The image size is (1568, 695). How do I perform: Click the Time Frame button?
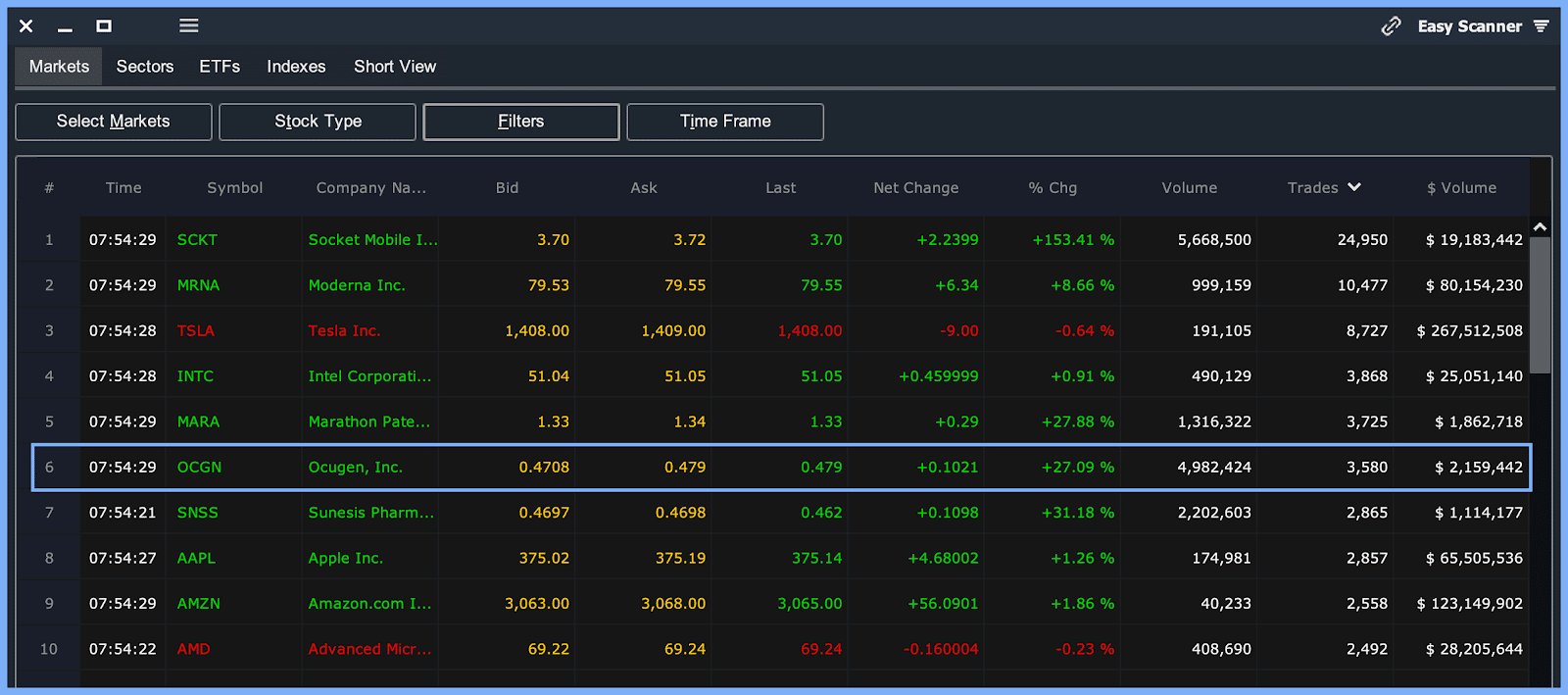(x=725, y=122)
